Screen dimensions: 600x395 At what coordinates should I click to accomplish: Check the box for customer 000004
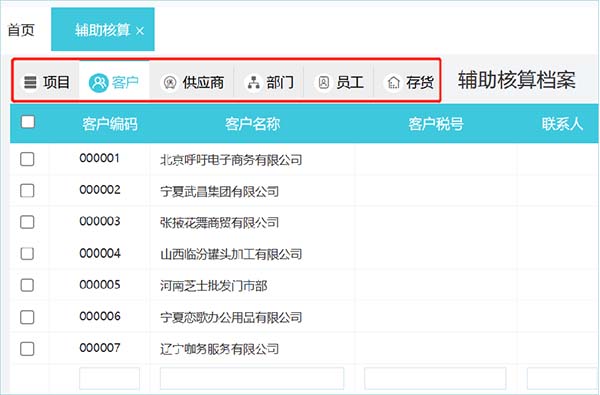coord(27,253)
